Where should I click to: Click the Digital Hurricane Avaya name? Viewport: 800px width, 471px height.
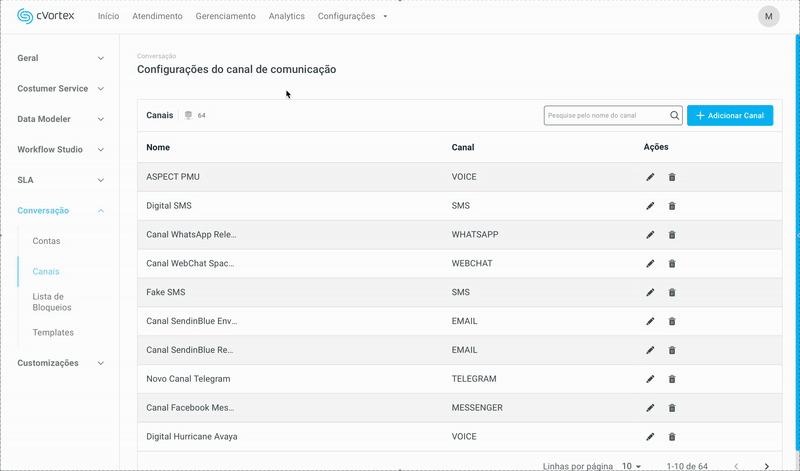192,437
